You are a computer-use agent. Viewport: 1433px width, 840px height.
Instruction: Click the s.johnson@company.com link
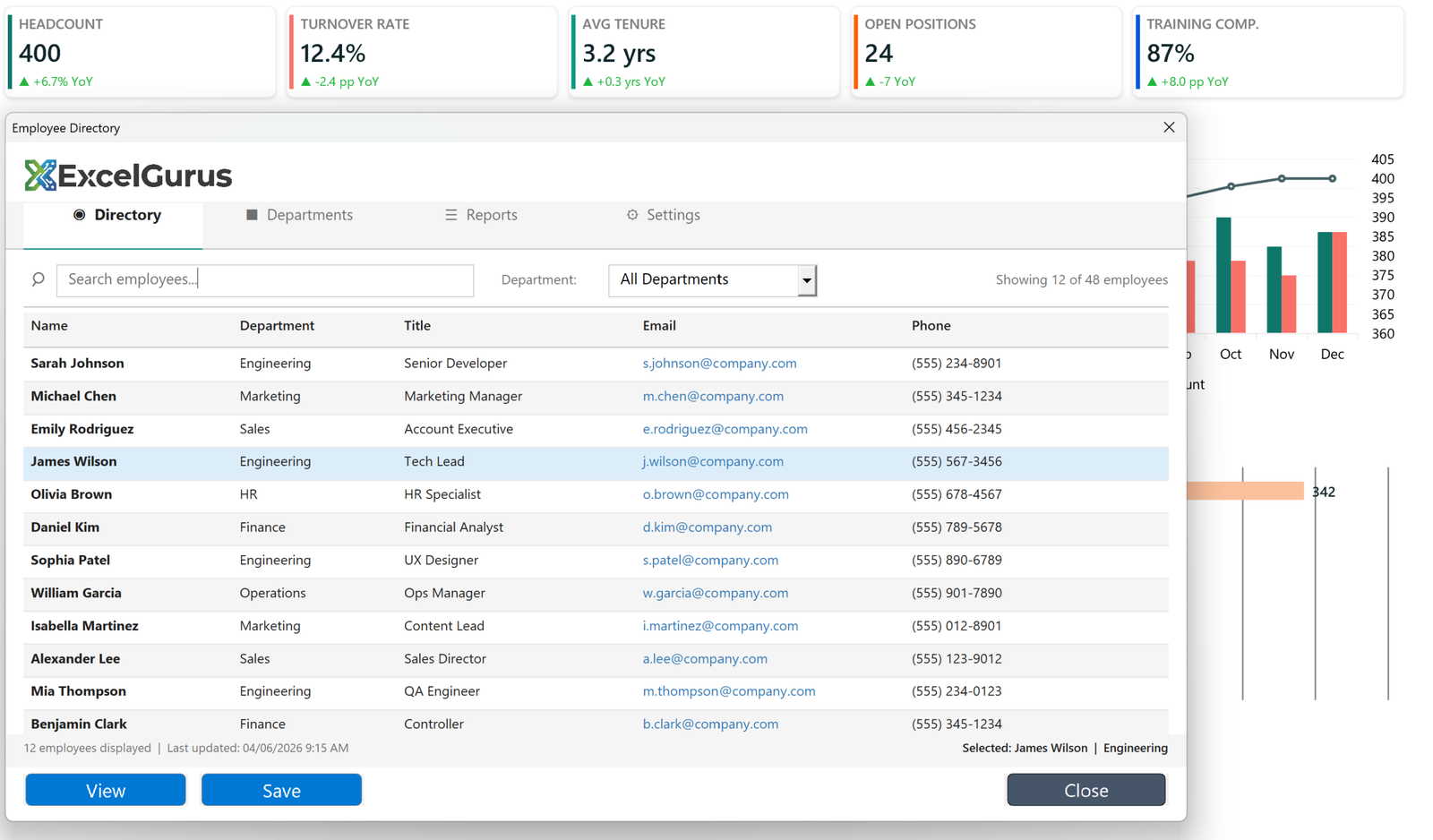719,363
